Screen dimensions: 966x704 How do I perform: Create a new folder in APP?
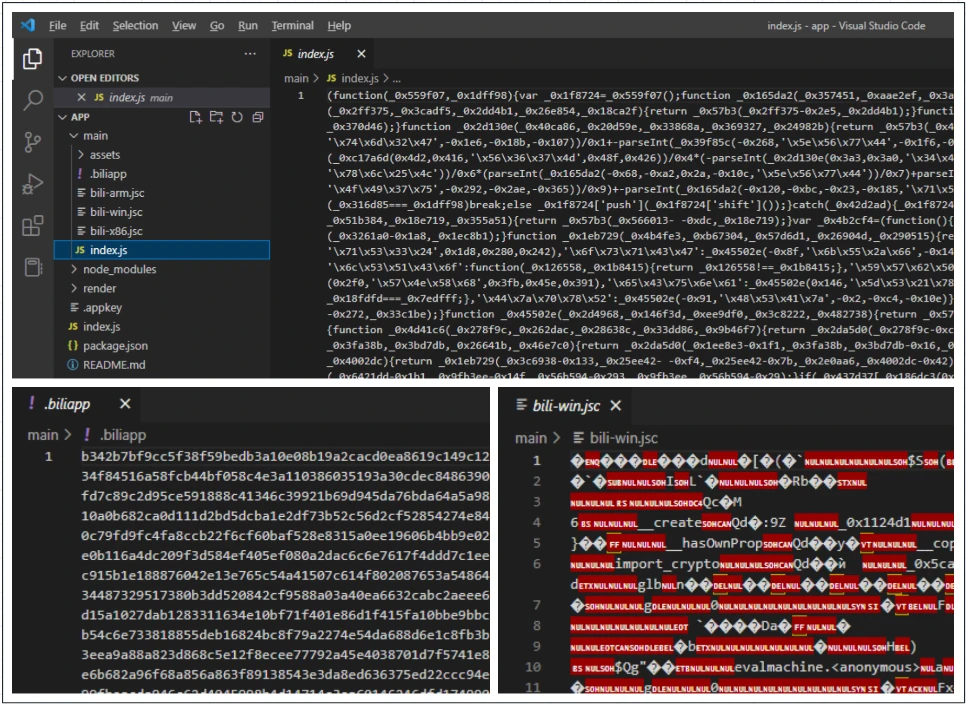pyautogui.click(x=216, y=117)
